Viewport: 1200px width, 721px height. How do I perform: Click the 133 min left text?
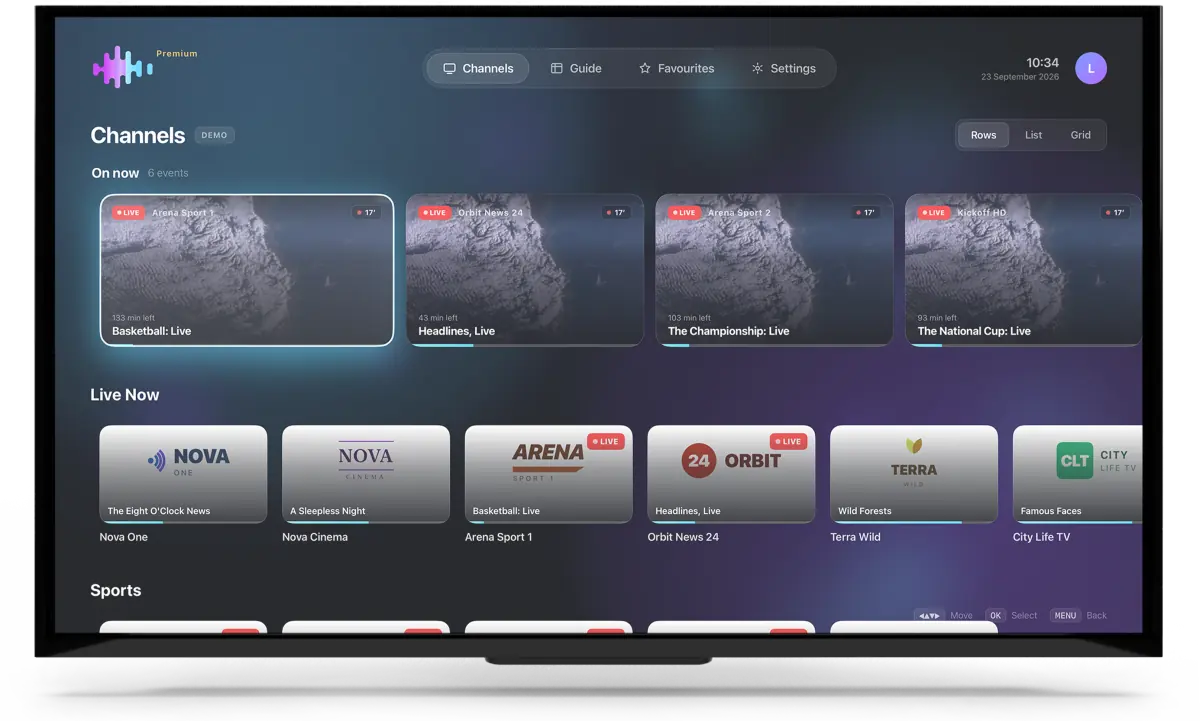tap(133, 318)
